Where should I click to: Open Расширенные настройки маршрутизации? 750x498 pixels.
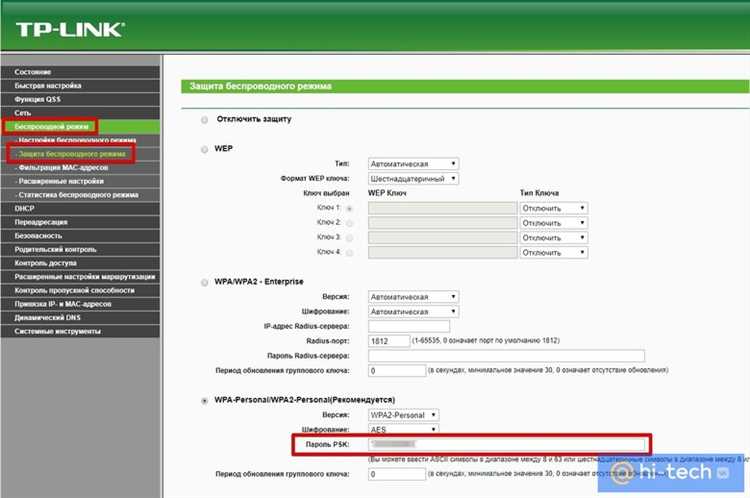(x=80, y=277)
